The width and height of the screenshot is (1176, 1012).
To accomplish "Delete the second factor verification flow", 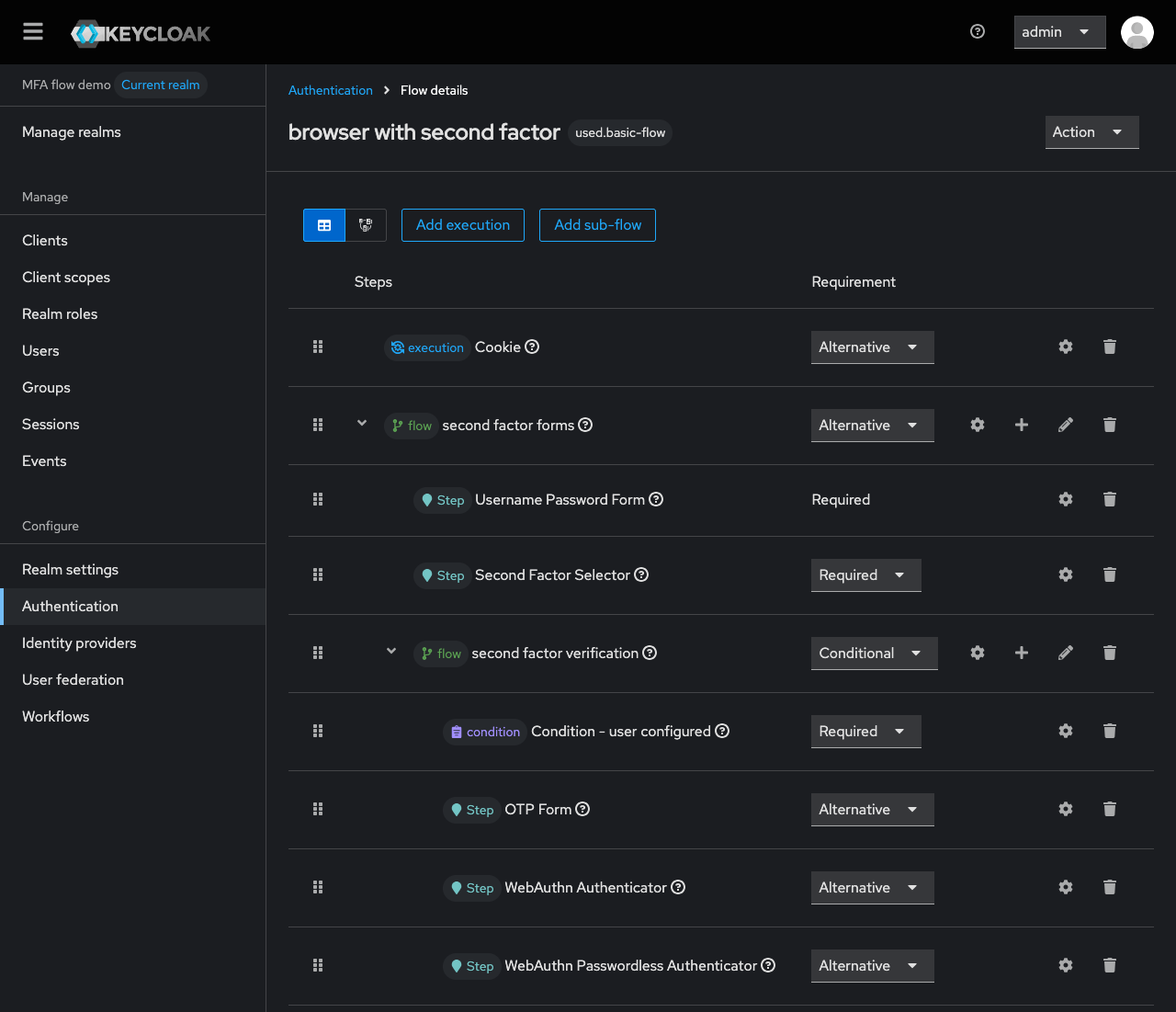I will click(1110, 653).
